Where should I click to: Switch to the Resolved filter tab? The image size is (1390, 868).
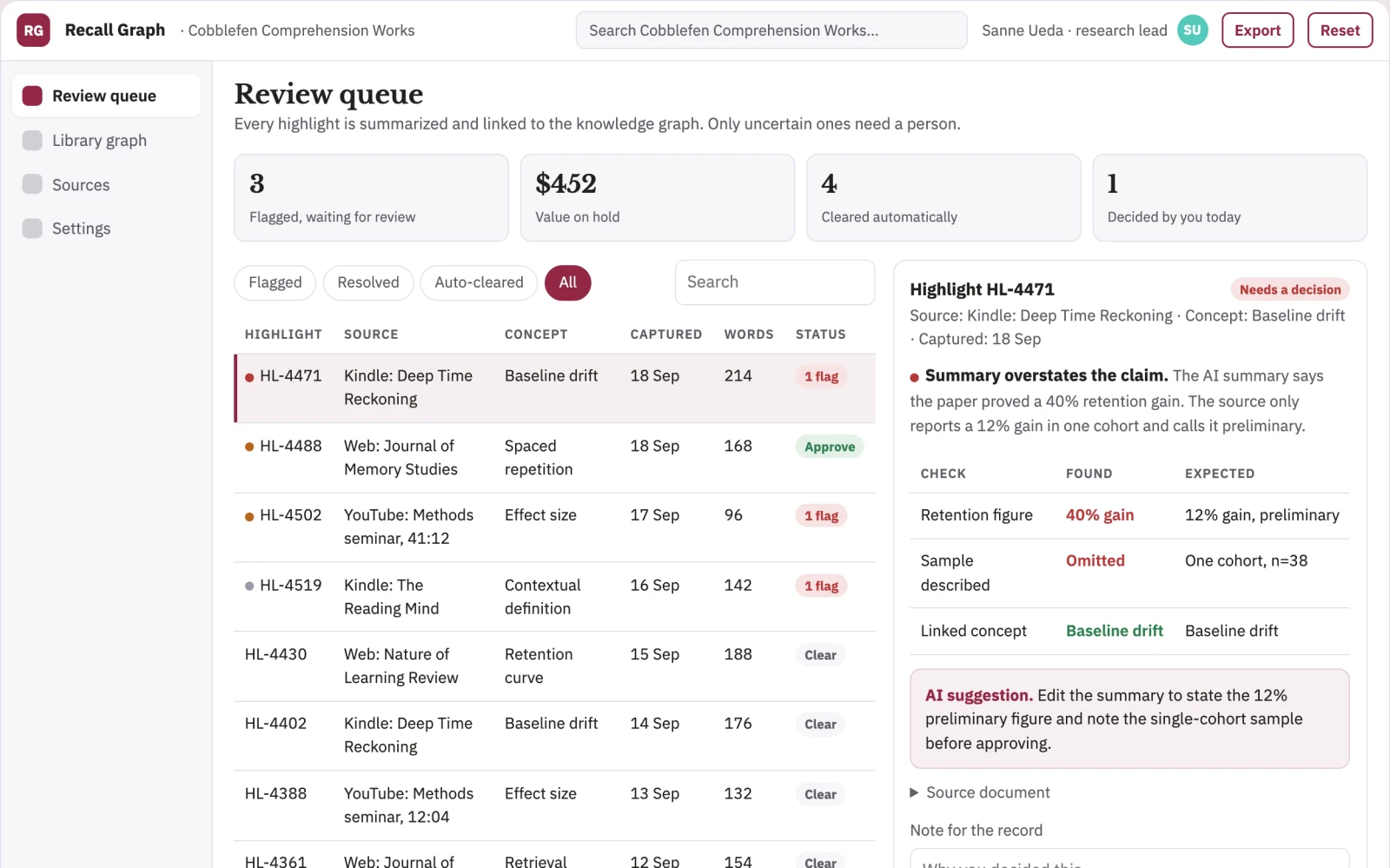368,282
